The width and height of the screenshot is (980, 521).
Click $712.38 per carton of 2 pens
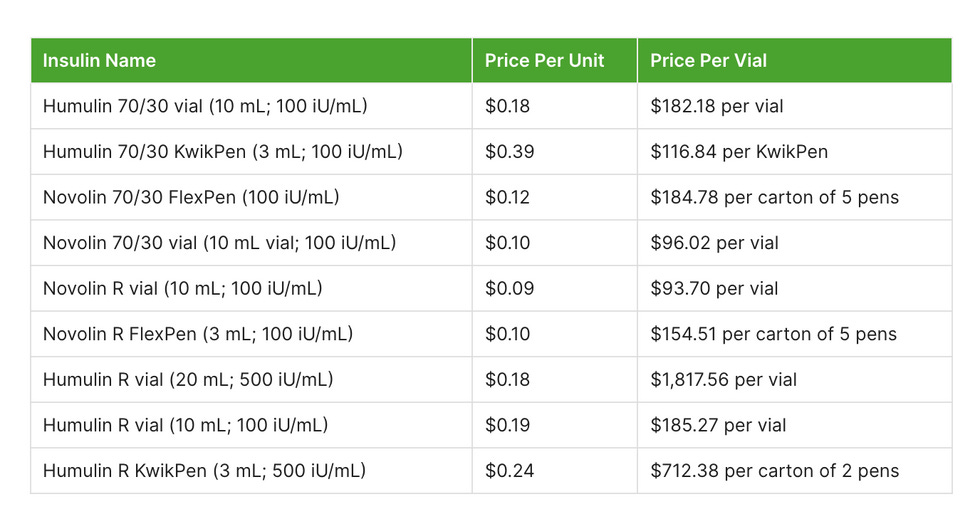pos(774,471)
